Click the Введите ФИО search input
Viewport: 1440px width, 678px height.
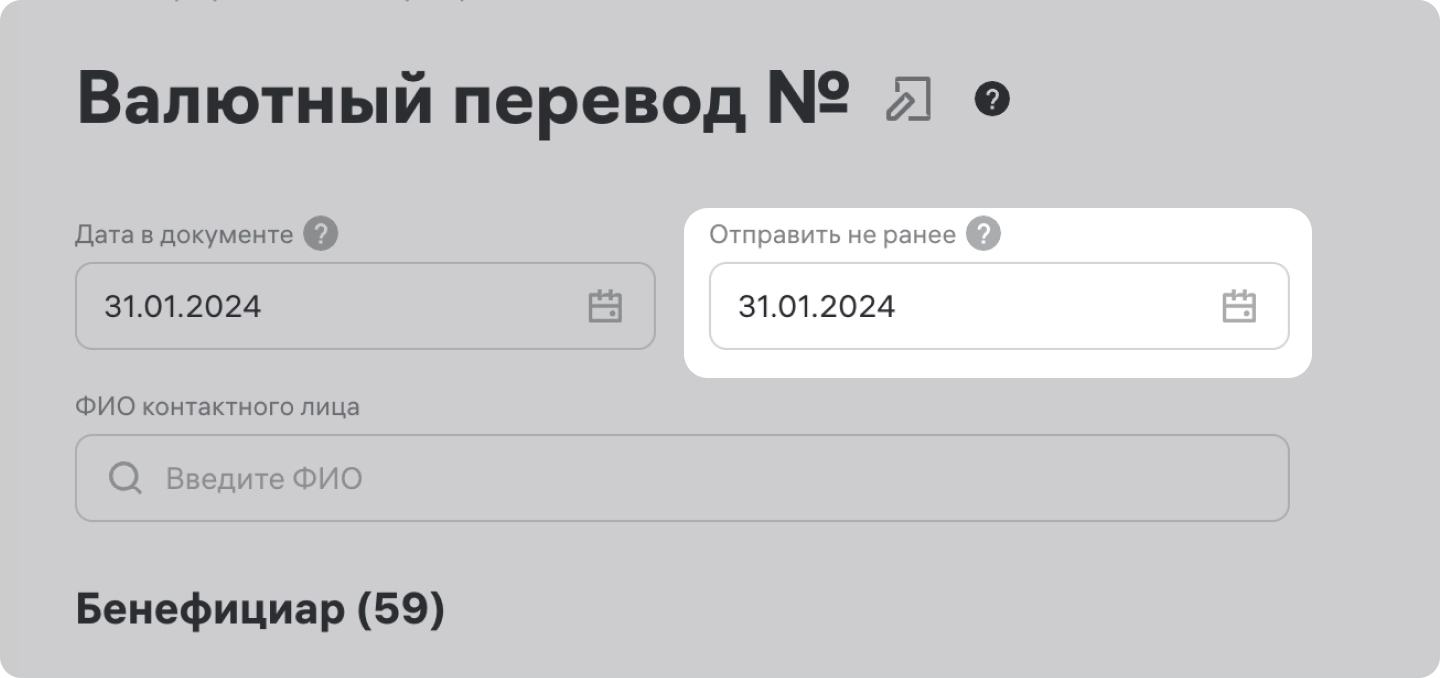(700, 478)
